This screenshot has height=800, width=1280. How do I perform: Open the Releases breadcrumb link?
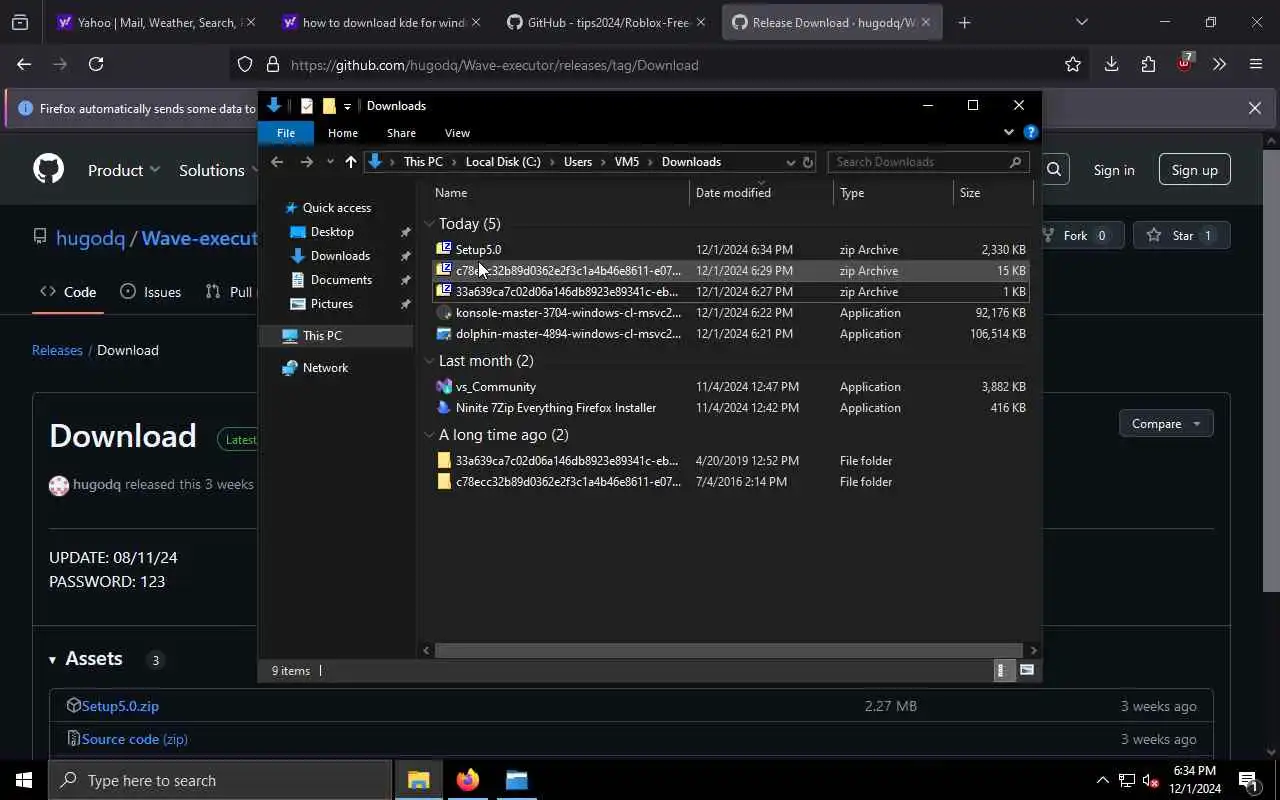coord(57,350)
